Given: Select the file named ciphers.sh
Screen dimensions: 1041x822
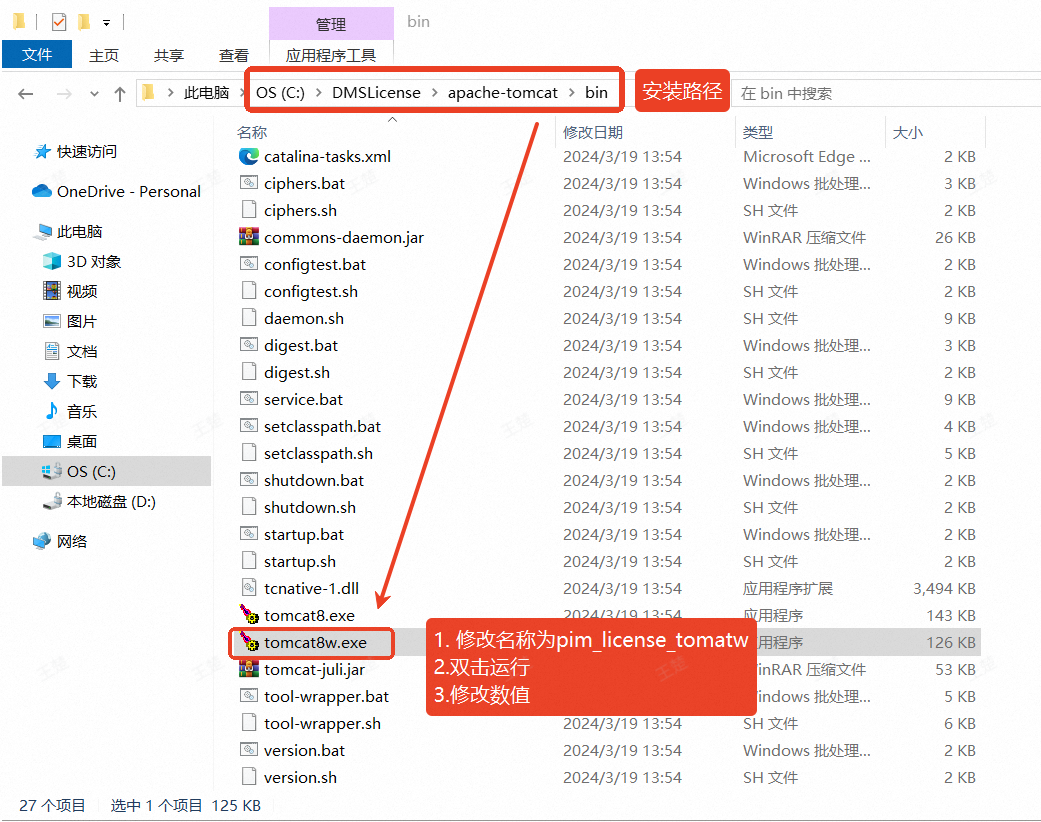Looking at the screenshot, I should 300,210.
